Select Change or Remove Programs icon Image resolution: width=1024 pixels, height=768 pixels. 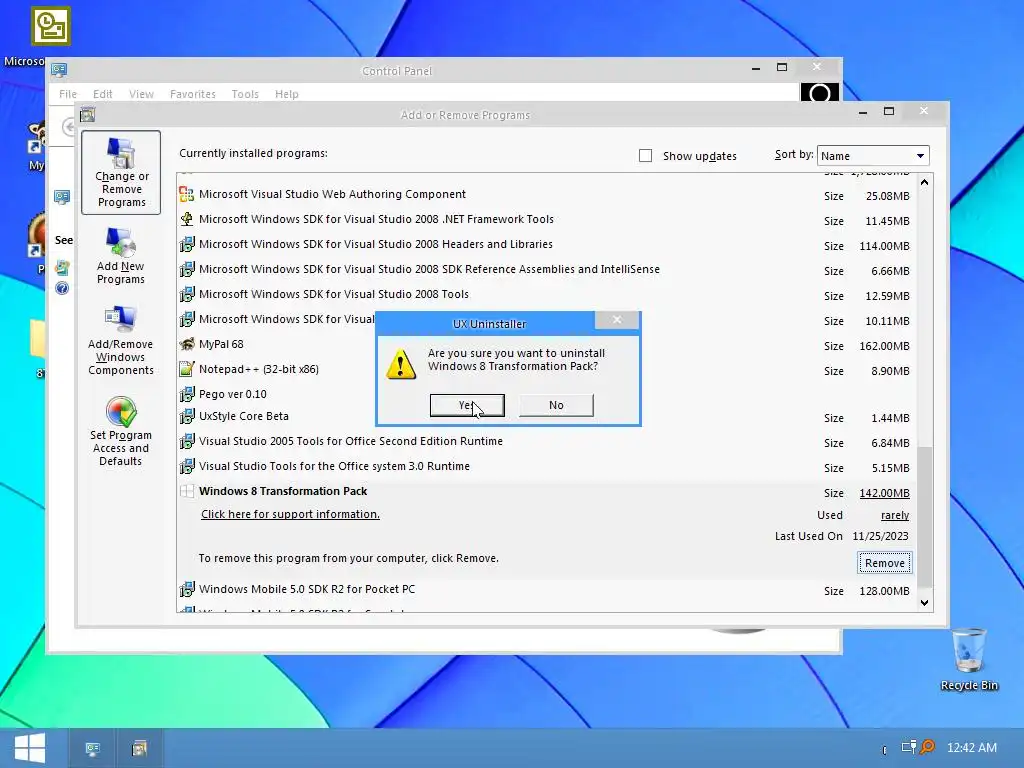(121, 172)
